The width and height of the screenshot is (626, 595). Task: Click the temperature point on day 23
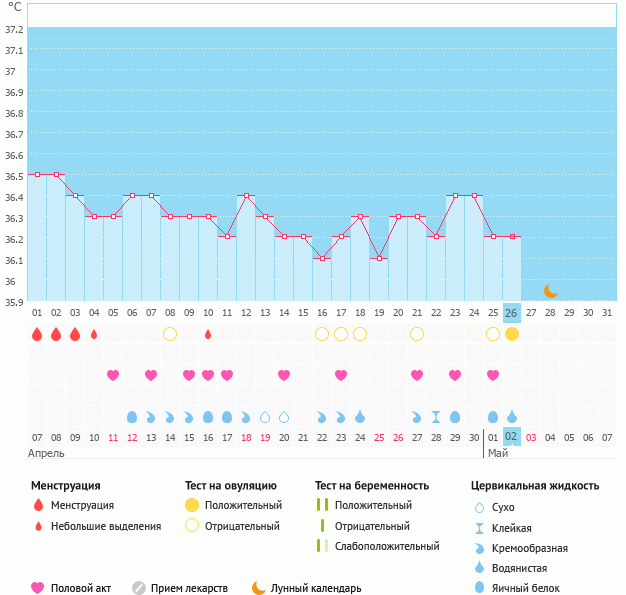(x=455, y=196)
